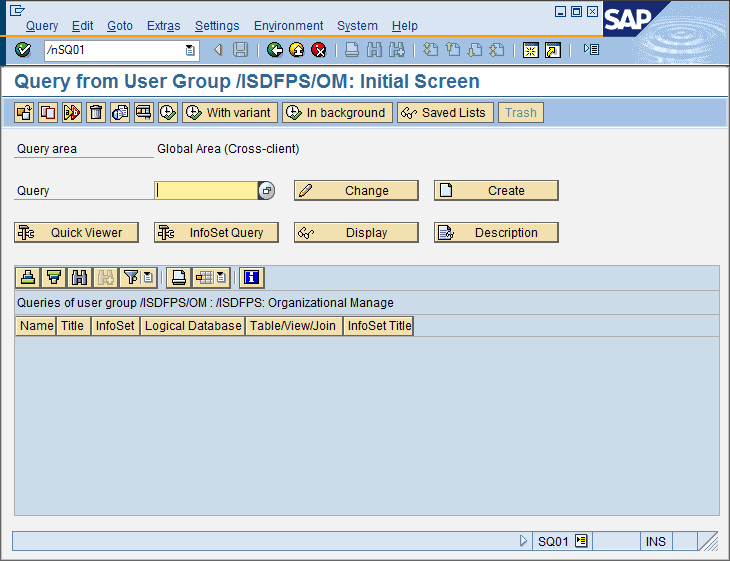Click the Save diskette icon

[240, 50]
